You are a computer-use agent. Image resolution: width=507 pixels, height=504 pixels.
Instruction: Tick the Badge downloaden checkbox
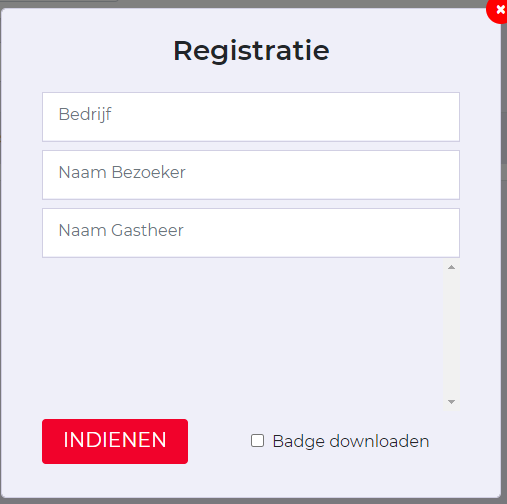(257, 441)
